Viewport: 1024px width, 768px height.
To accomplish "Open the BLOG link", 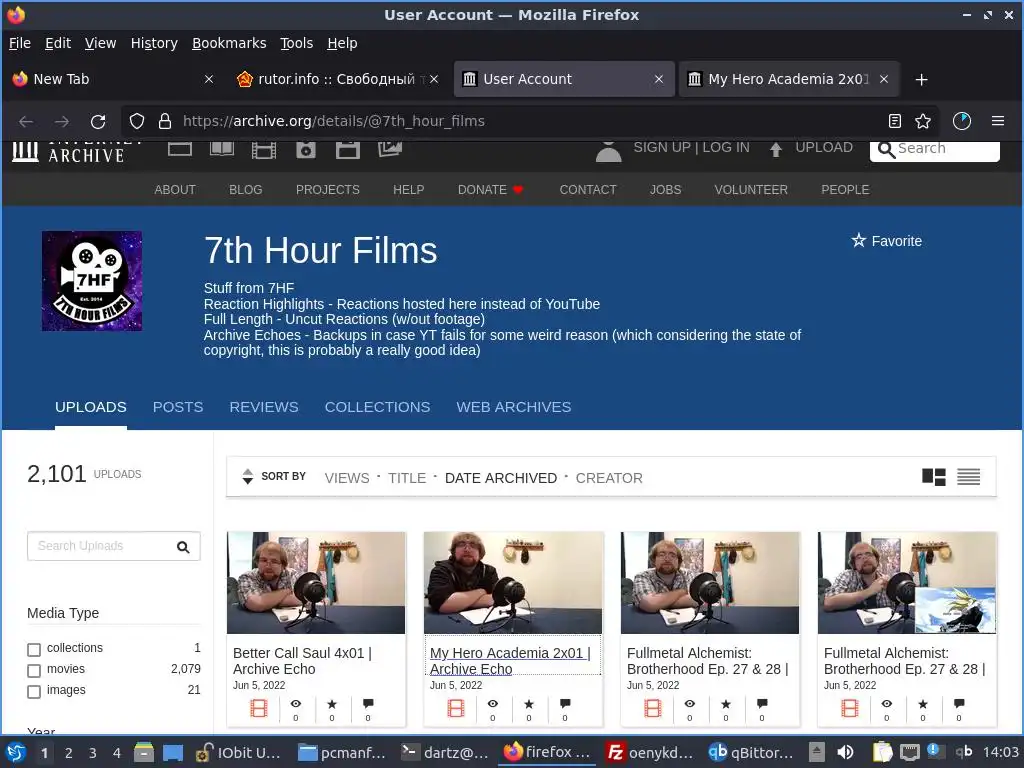I will coord(246,189).
